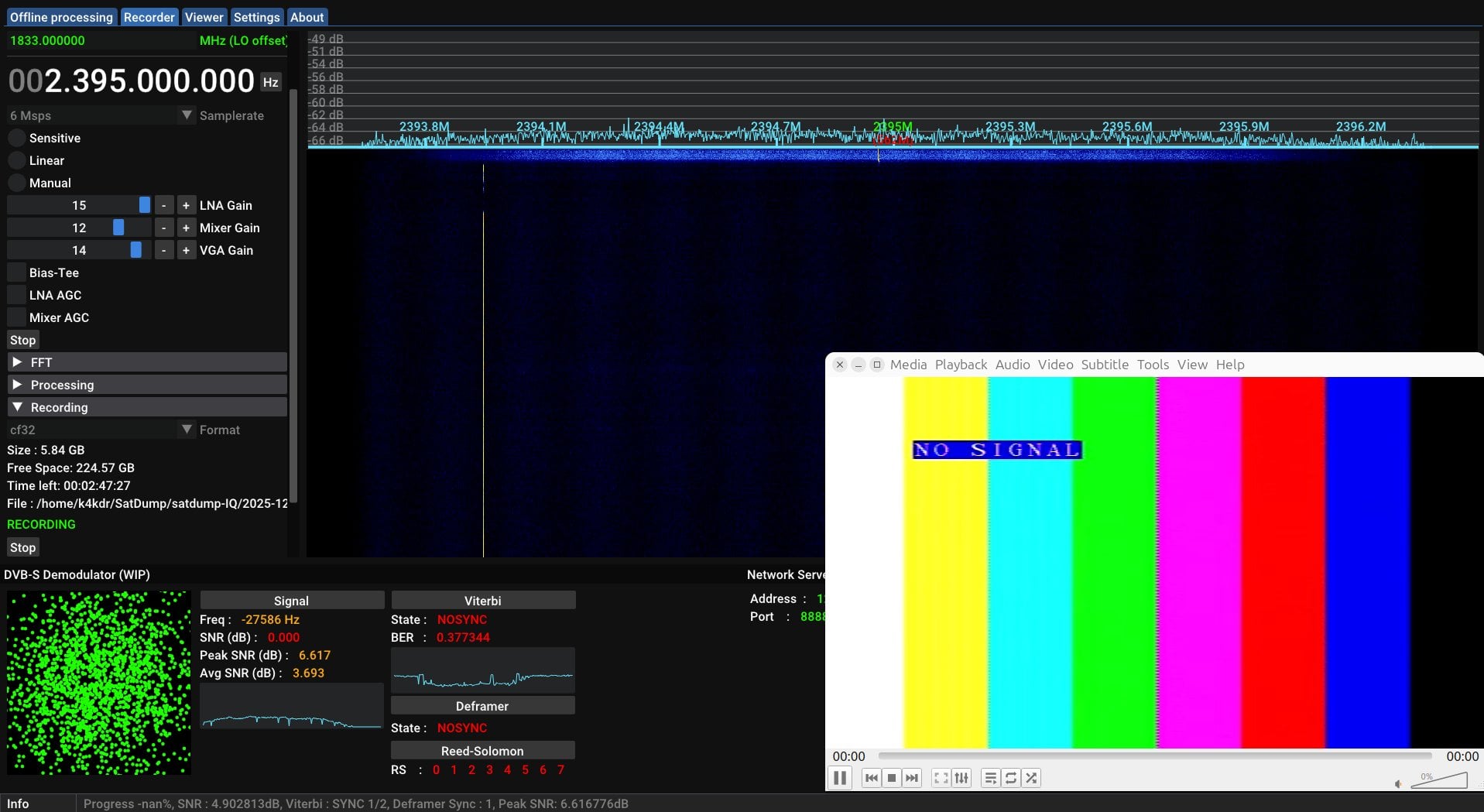Toggle VLC fullscreen mode icon
This screenshot has width=1484, height=812.
coord(941,778)
